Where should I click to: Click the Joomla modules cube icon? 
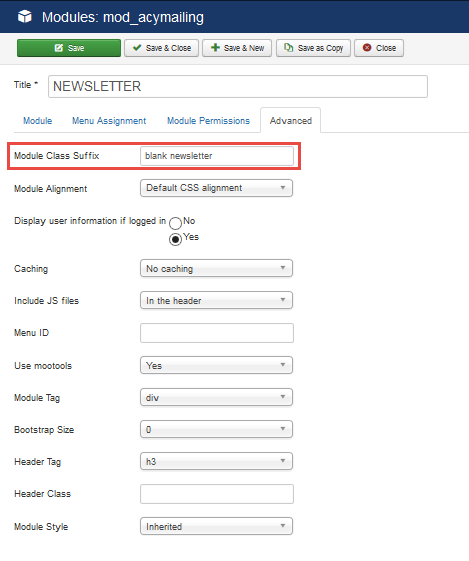[x=25, y=17]
